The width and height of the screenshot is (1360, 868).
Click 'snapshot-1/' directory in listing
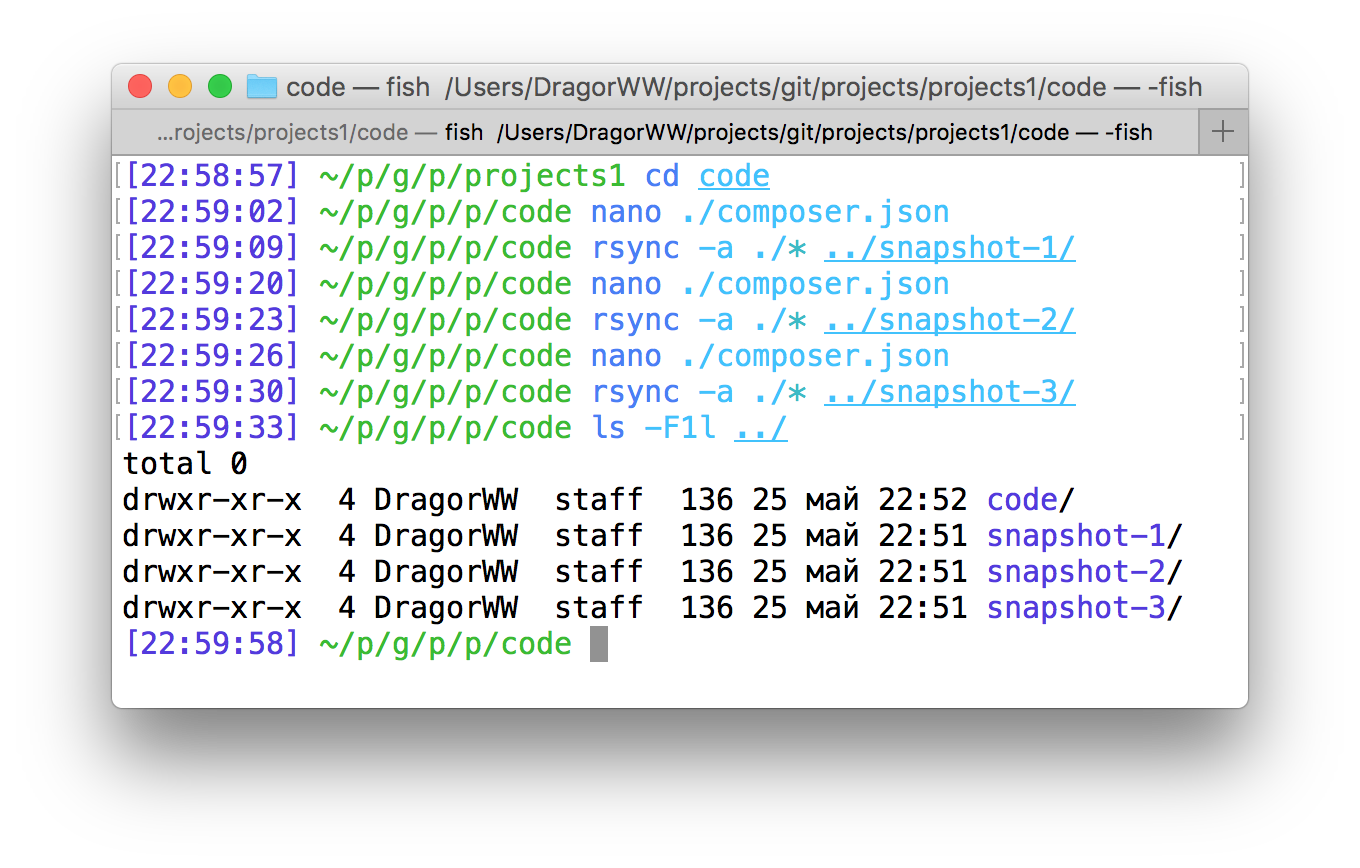click(1085, 536)
